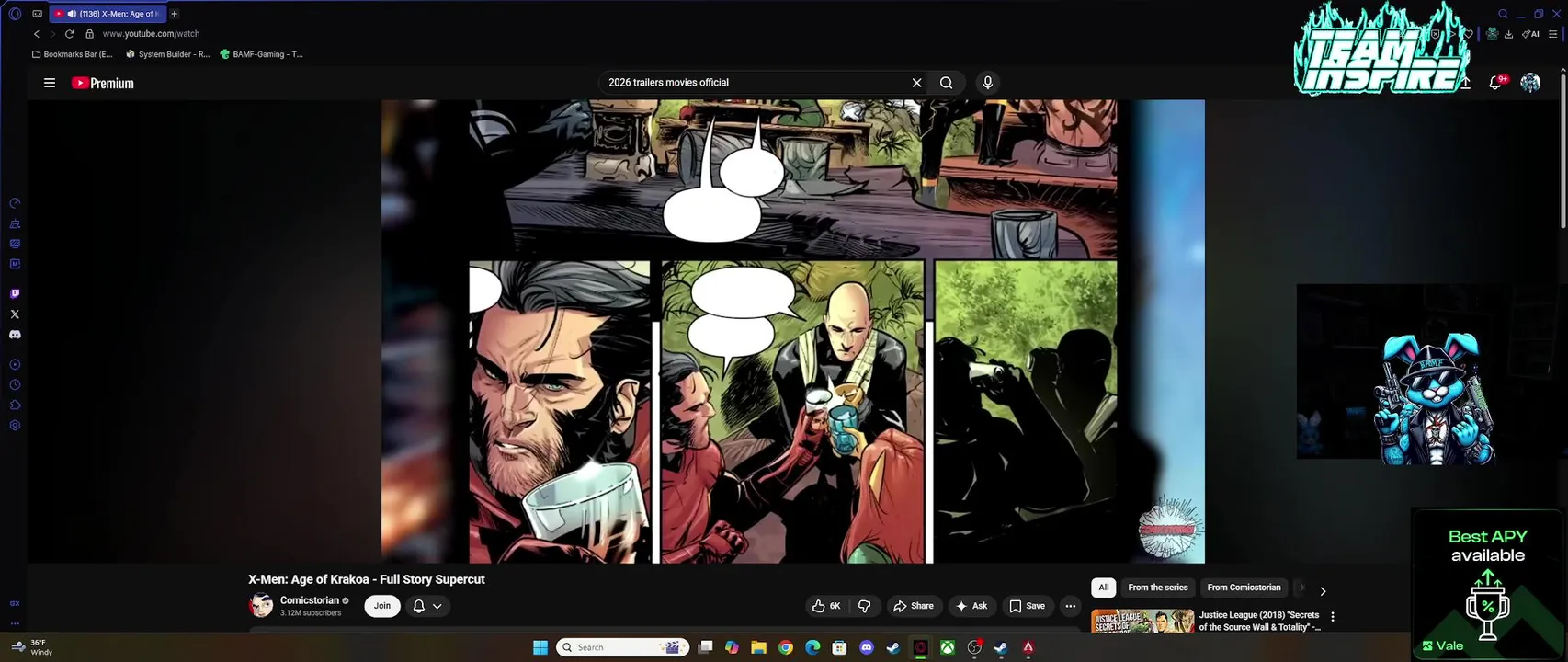This screenshot has height=662, width=1568.
Task: Select the 'From Comicstorian' chip
Action: [1244, 588]
